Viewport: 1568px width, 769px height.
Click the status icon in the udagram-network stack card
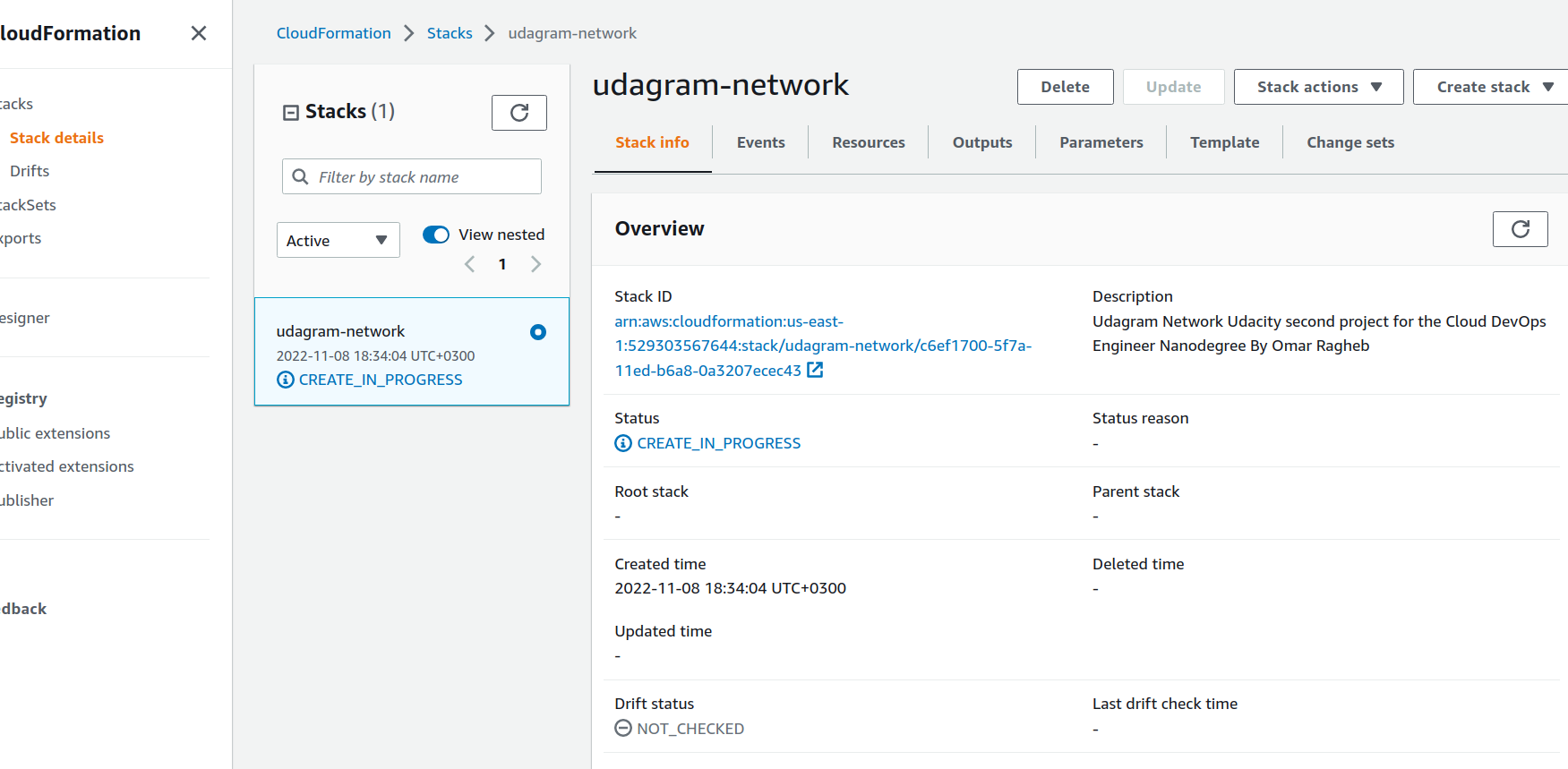click(286, 380)
